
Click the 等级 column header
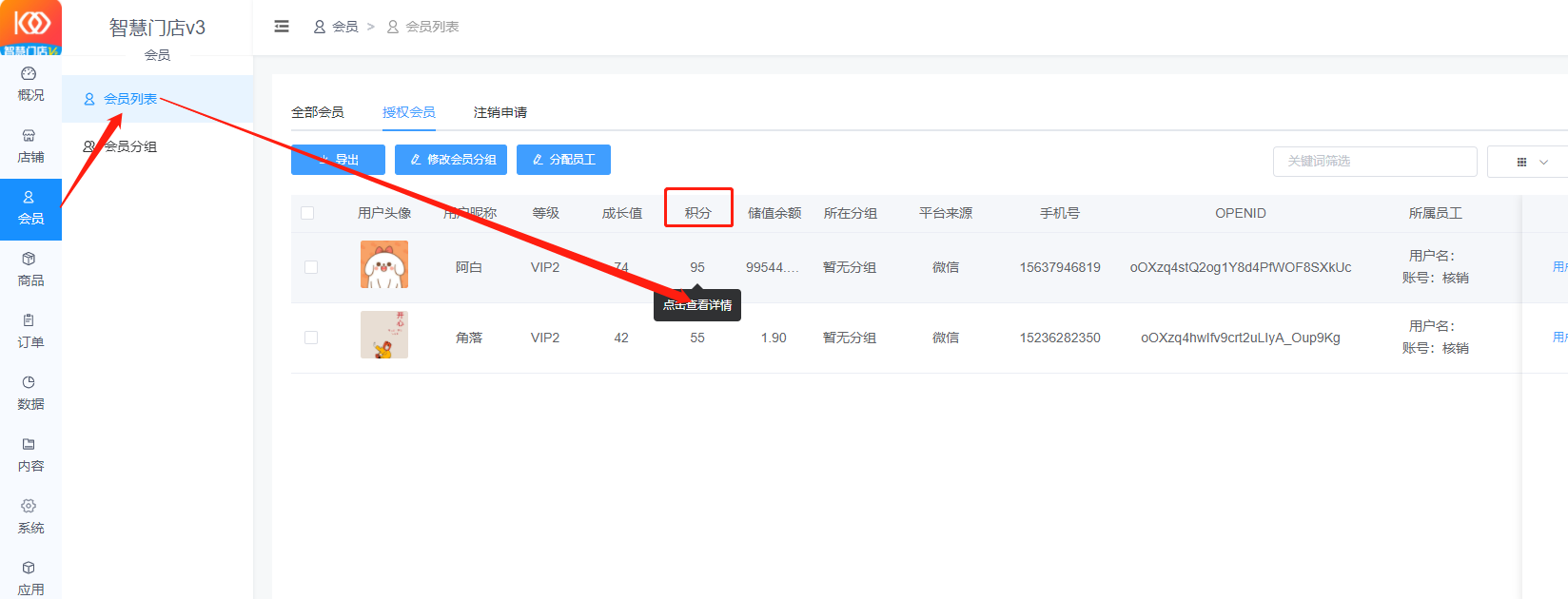click(x=546, y=213)
